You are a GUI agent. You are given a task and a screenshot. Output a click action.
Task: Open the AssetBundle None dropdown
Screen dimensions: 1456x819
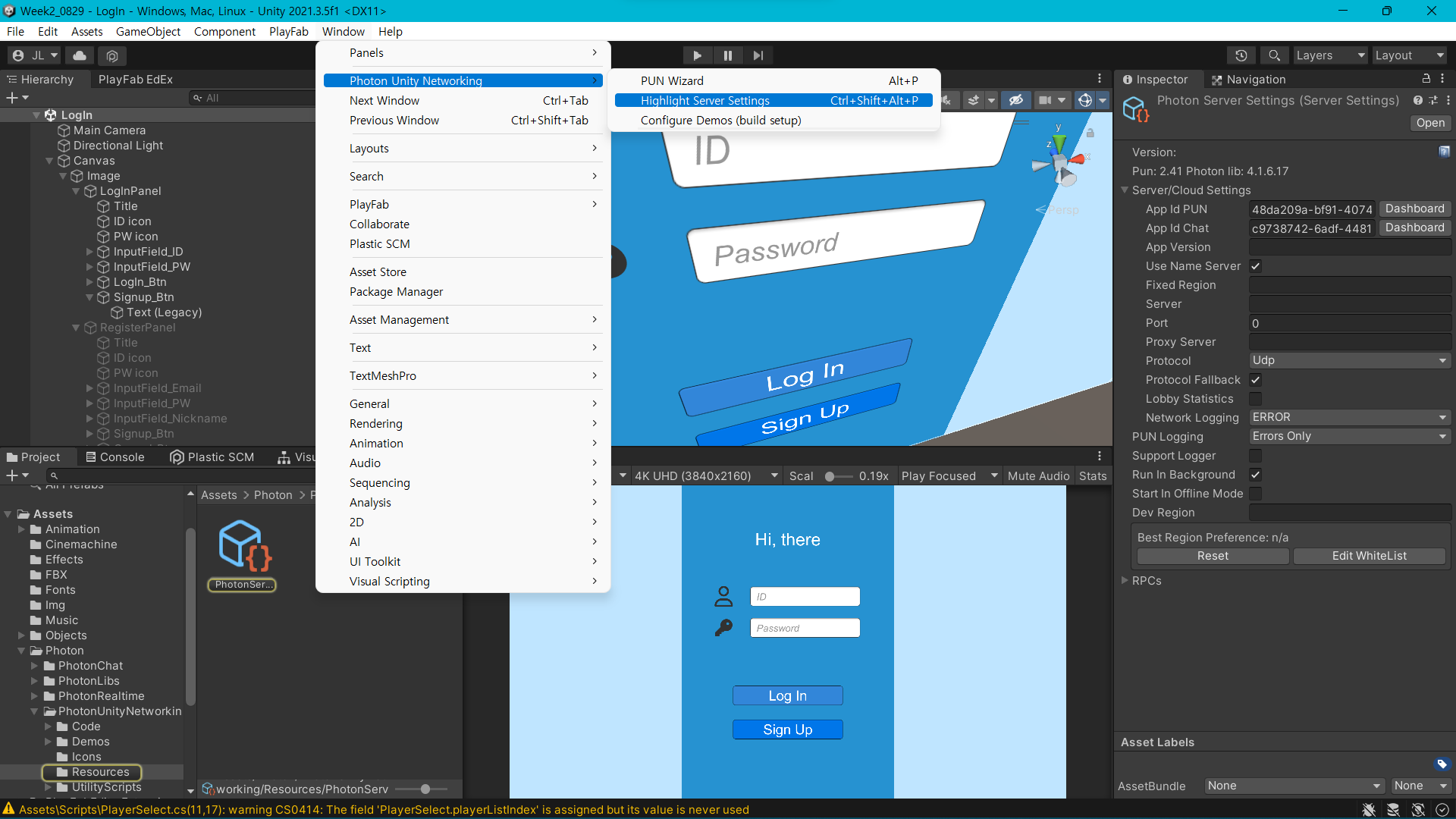tap(1294, 786)
